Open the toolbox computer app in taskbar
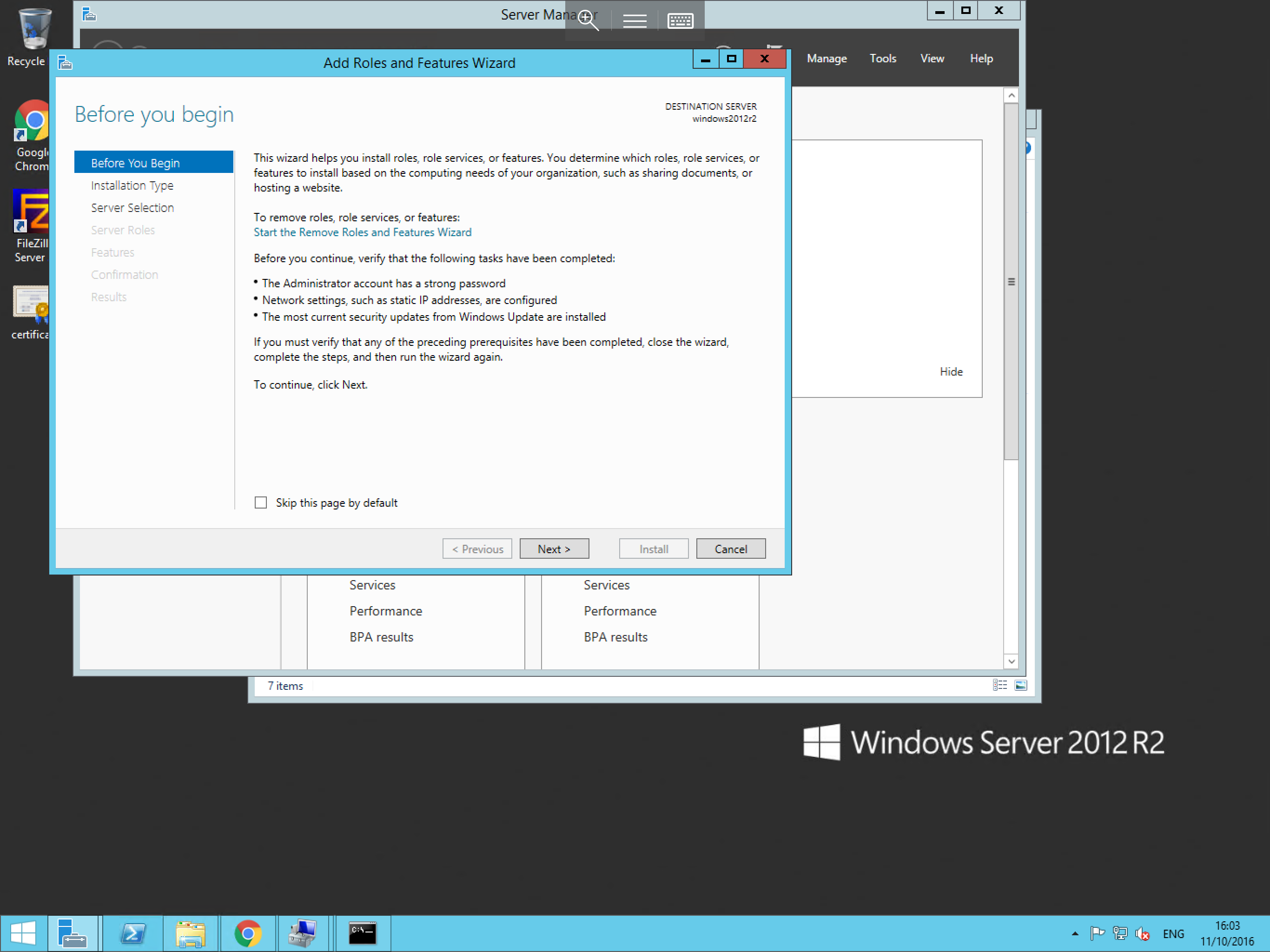This screenshot has width=1270, height=952. tap(303, 933)
